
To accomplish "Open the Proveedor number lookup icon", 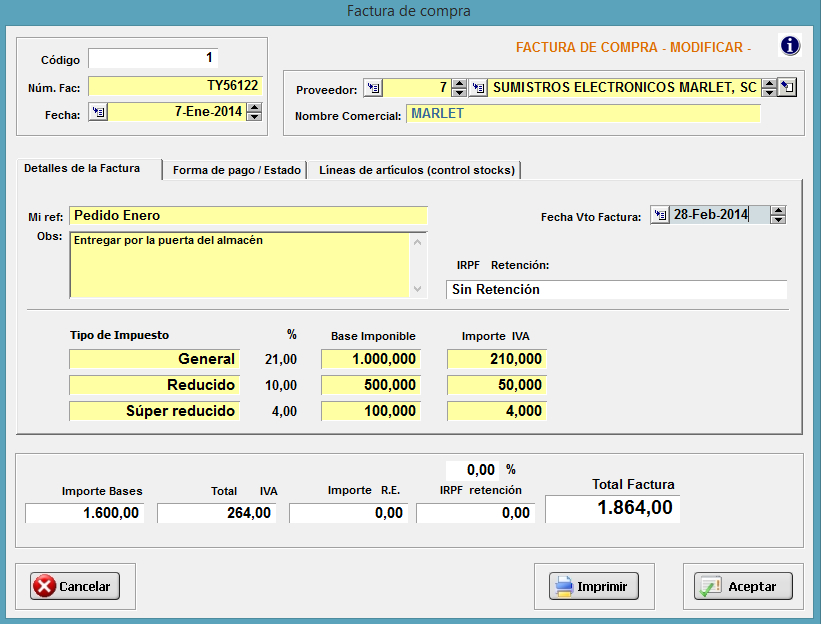I will [x=373, y=88].
